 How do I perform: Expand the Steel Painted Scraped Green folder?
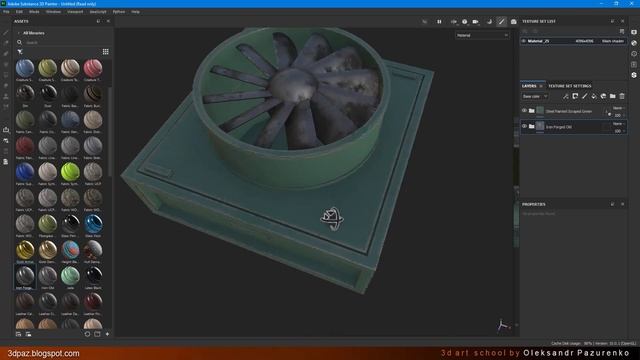click(x=531, y=111)
